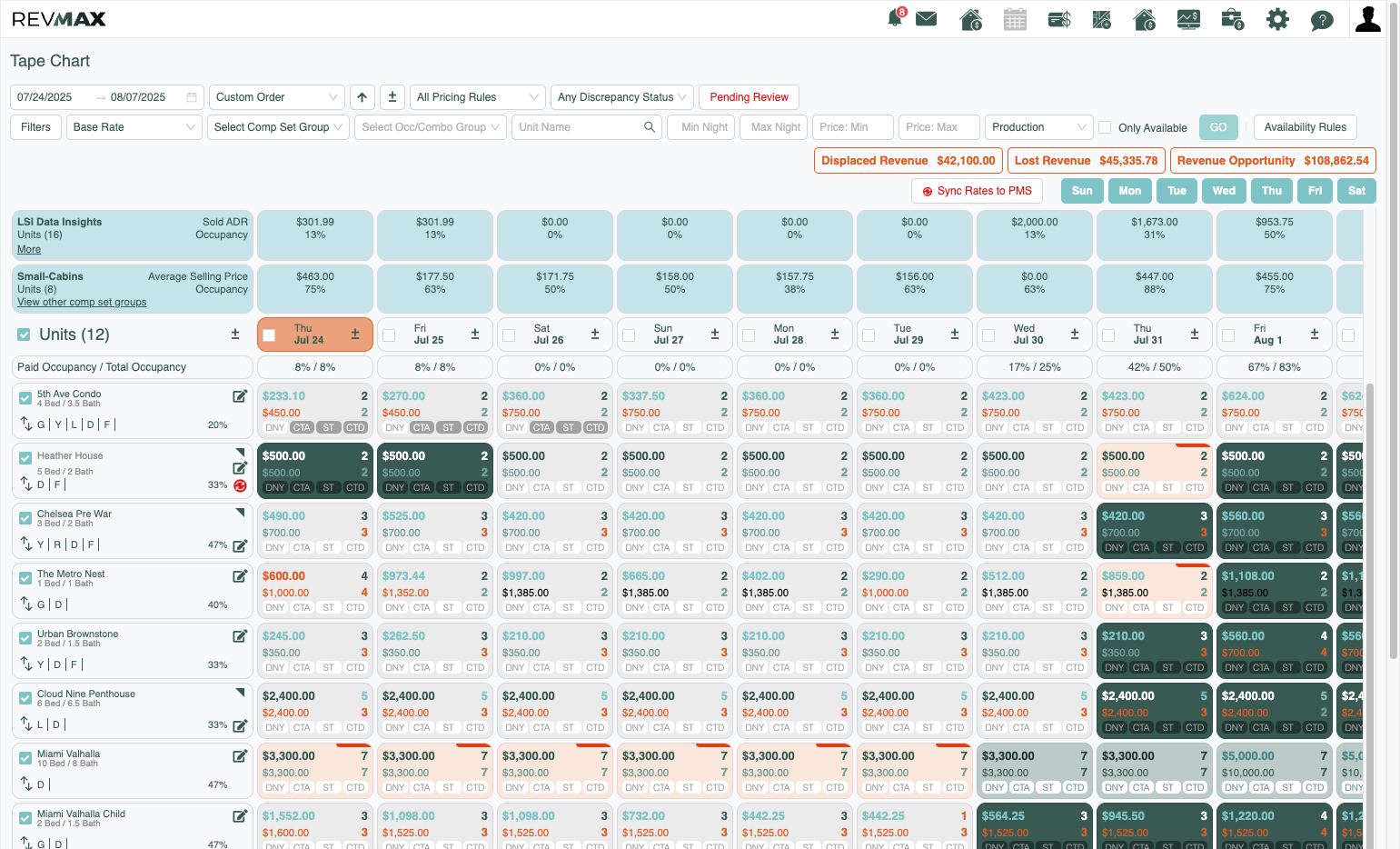Open the help question bubble icon

[x=1322, y=20]
